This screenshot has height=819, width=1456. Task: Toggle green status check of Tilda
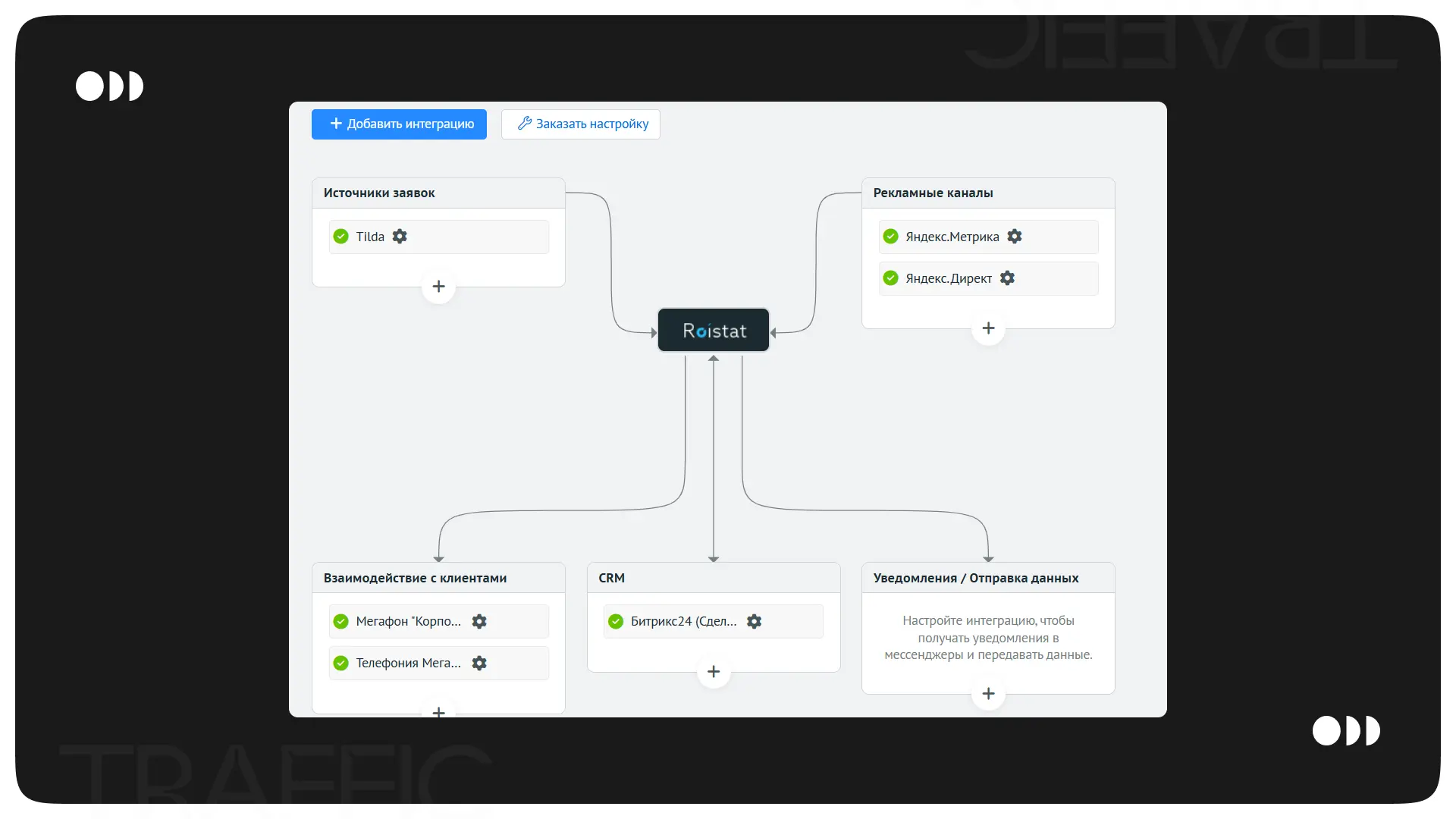341,237
